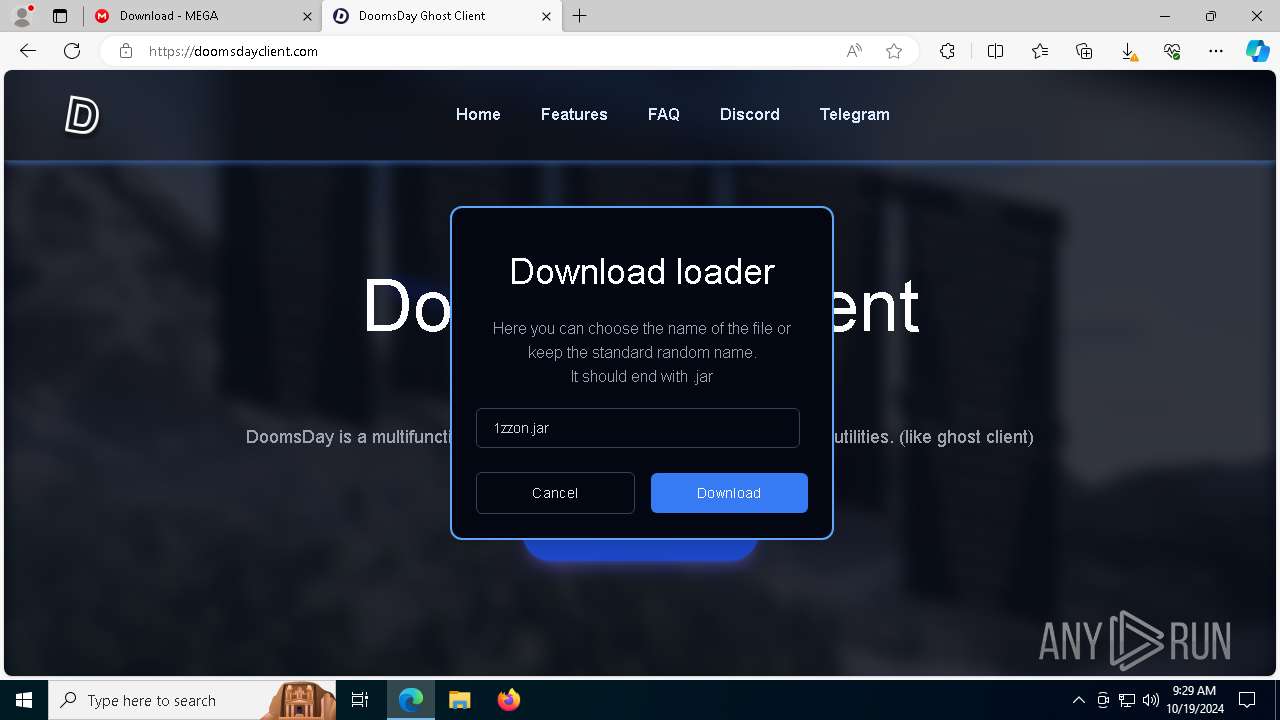Open the Downloads icon in toolbar
The width and height of the screenshot is (1280, 720).
tap(1128, 51)
